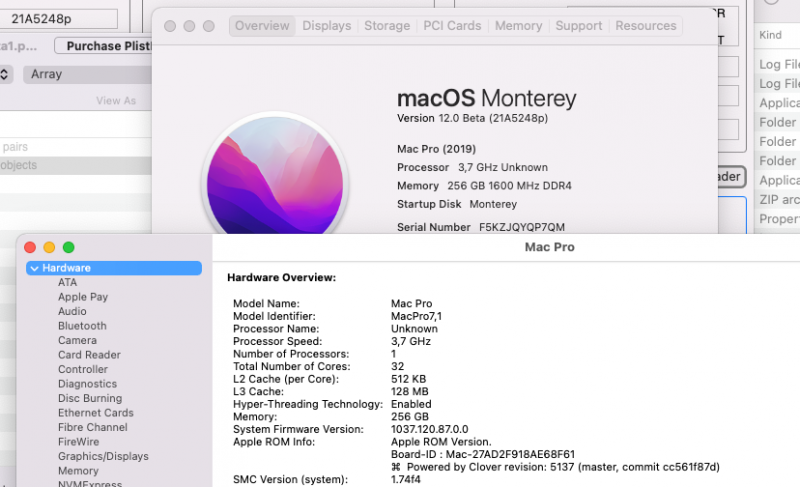Click the Purchase Plist button
The image size is (800, 487).
[103, 46]
